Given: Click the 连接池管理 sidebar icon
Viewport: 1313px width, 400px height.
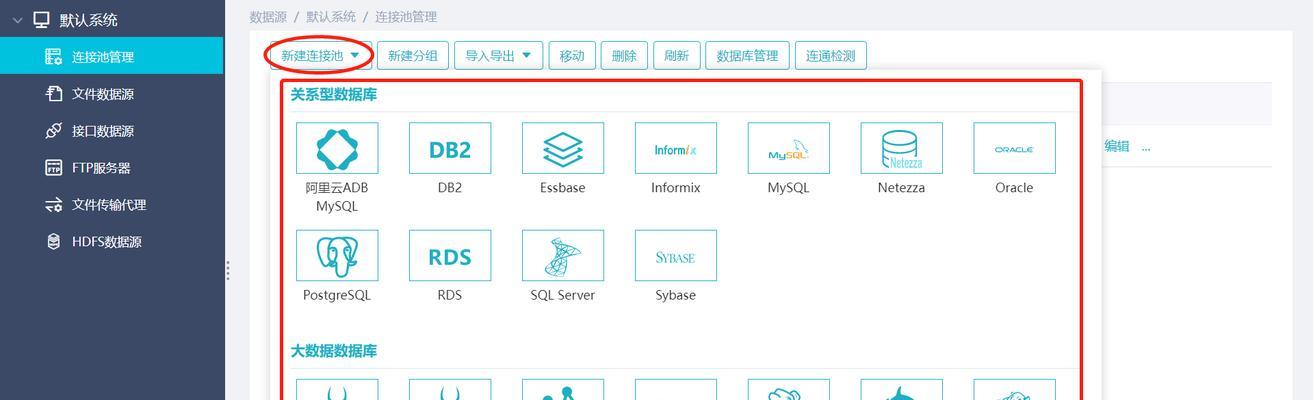Looking at the screenshot, I should coord(54,57).
